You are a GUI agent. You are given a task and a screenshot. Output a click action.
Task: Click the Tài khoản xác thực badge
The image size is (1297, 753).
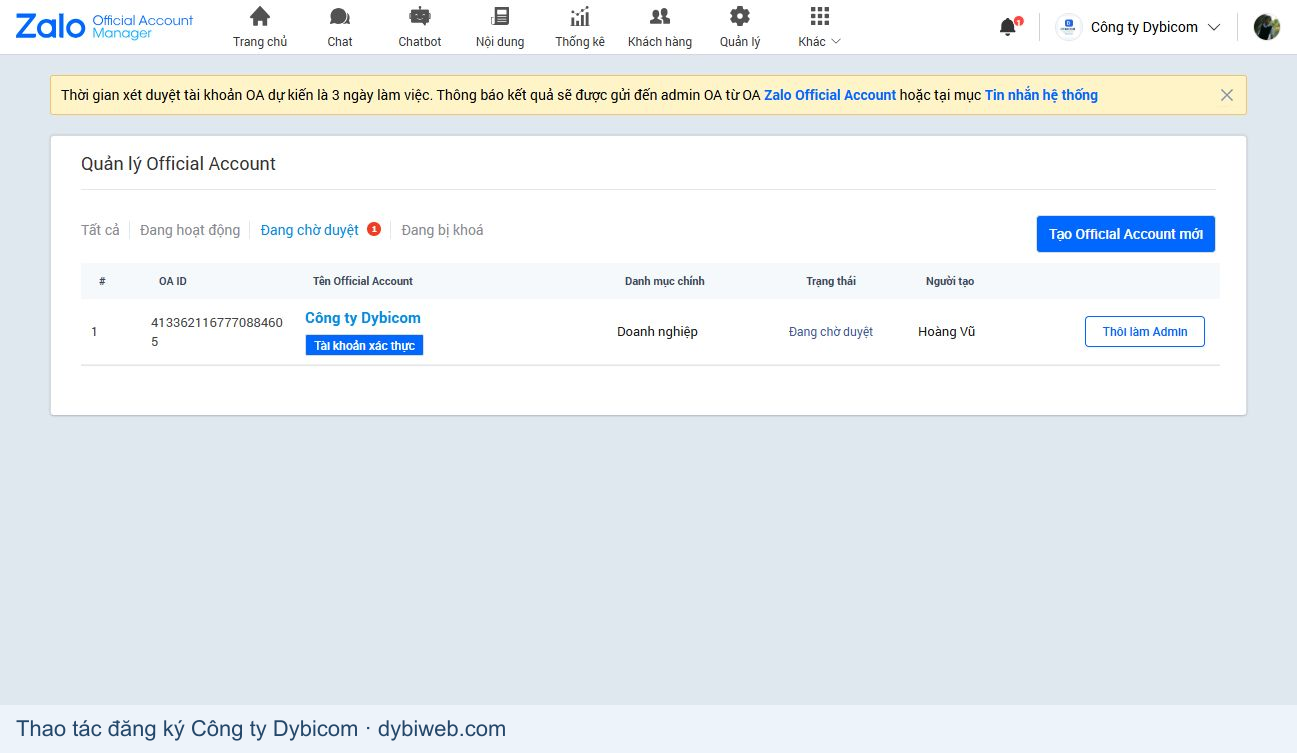click(364, 345)
